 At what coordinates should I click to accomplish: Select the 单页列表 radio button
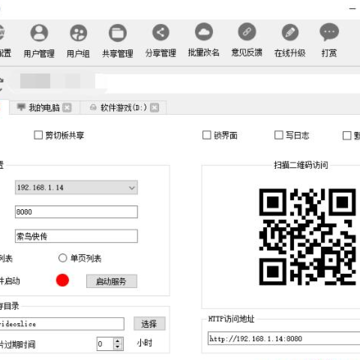pyautogui.click(x=63, y=258)
